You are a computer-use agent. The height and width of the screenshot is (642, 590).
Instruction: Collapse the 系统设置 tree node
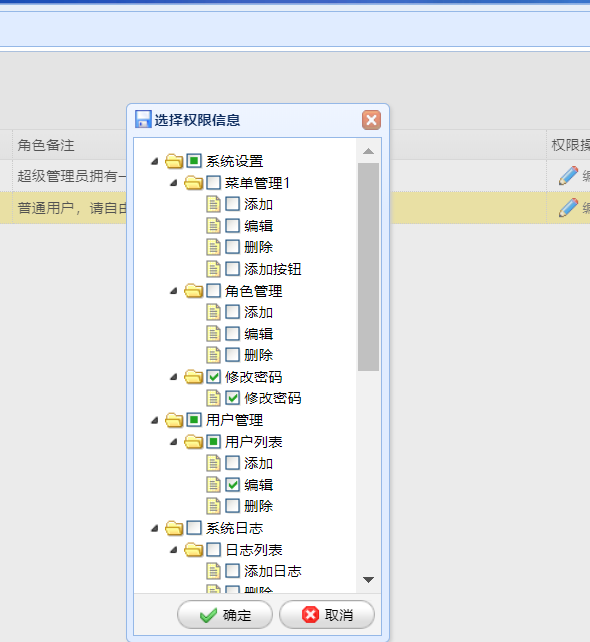[155, 161]
